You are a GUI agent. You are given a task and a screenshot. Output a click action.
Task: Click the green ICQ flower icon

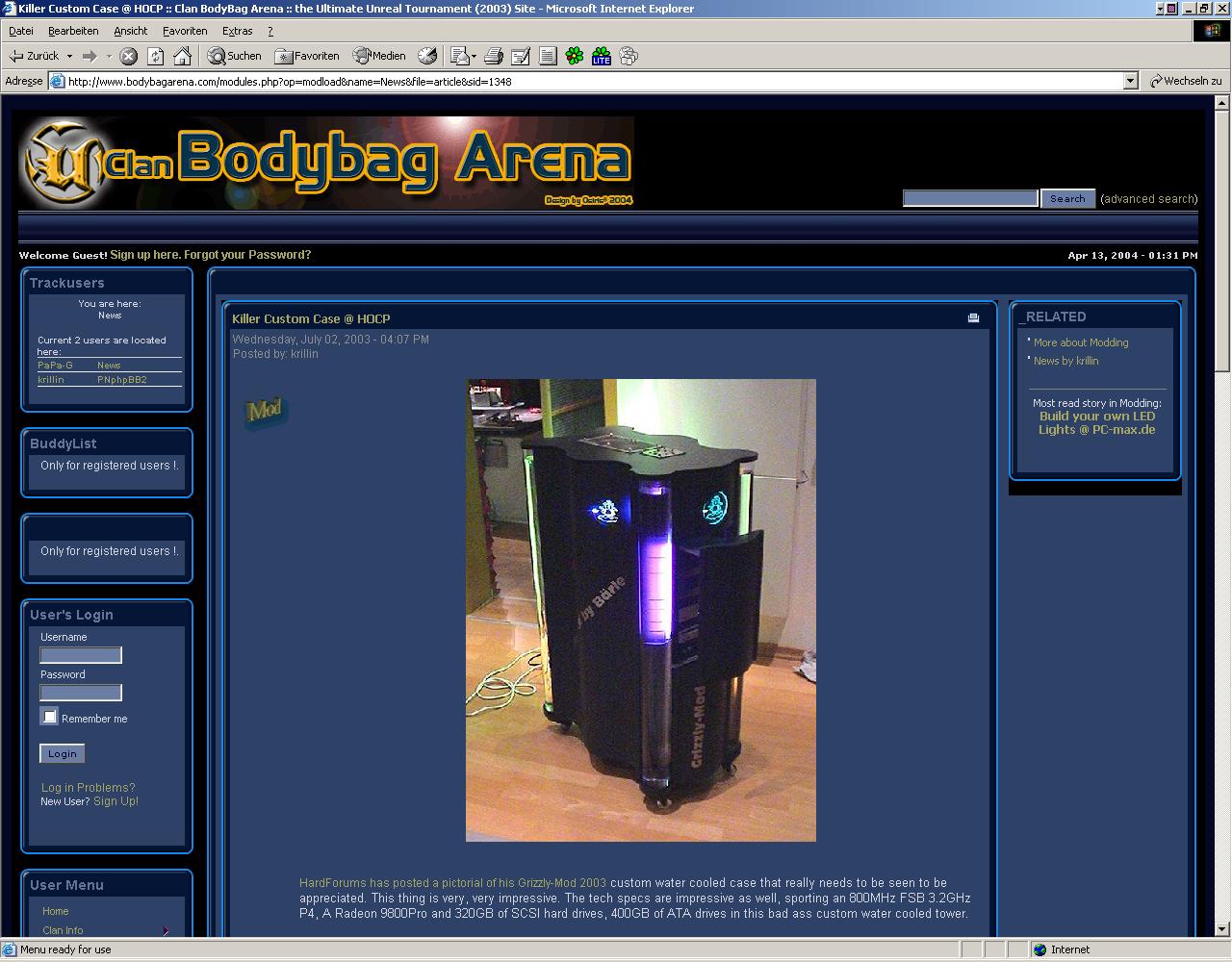click(575, 56)
